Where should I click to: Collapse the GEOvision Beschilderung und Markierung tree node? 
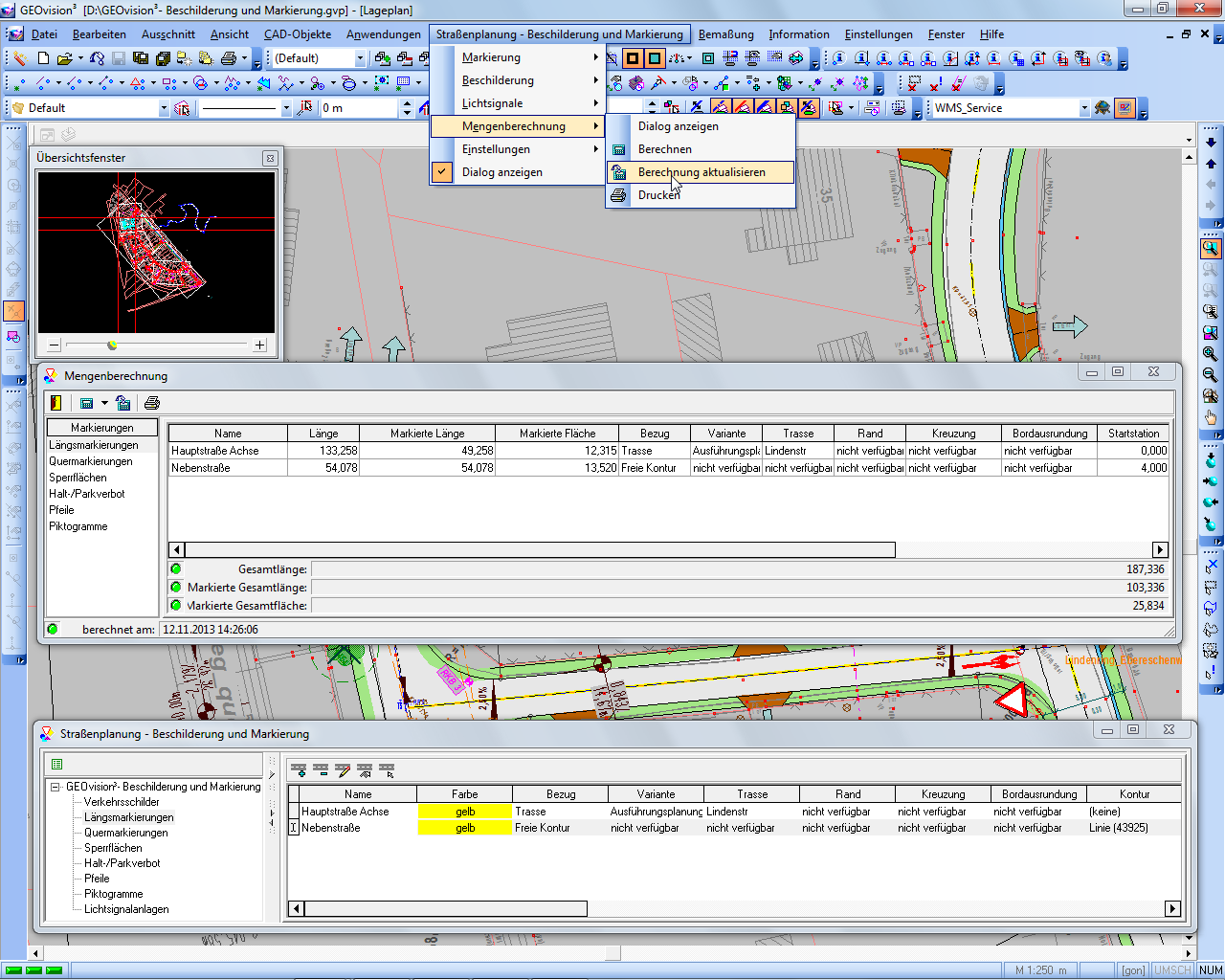coord(56,787)
